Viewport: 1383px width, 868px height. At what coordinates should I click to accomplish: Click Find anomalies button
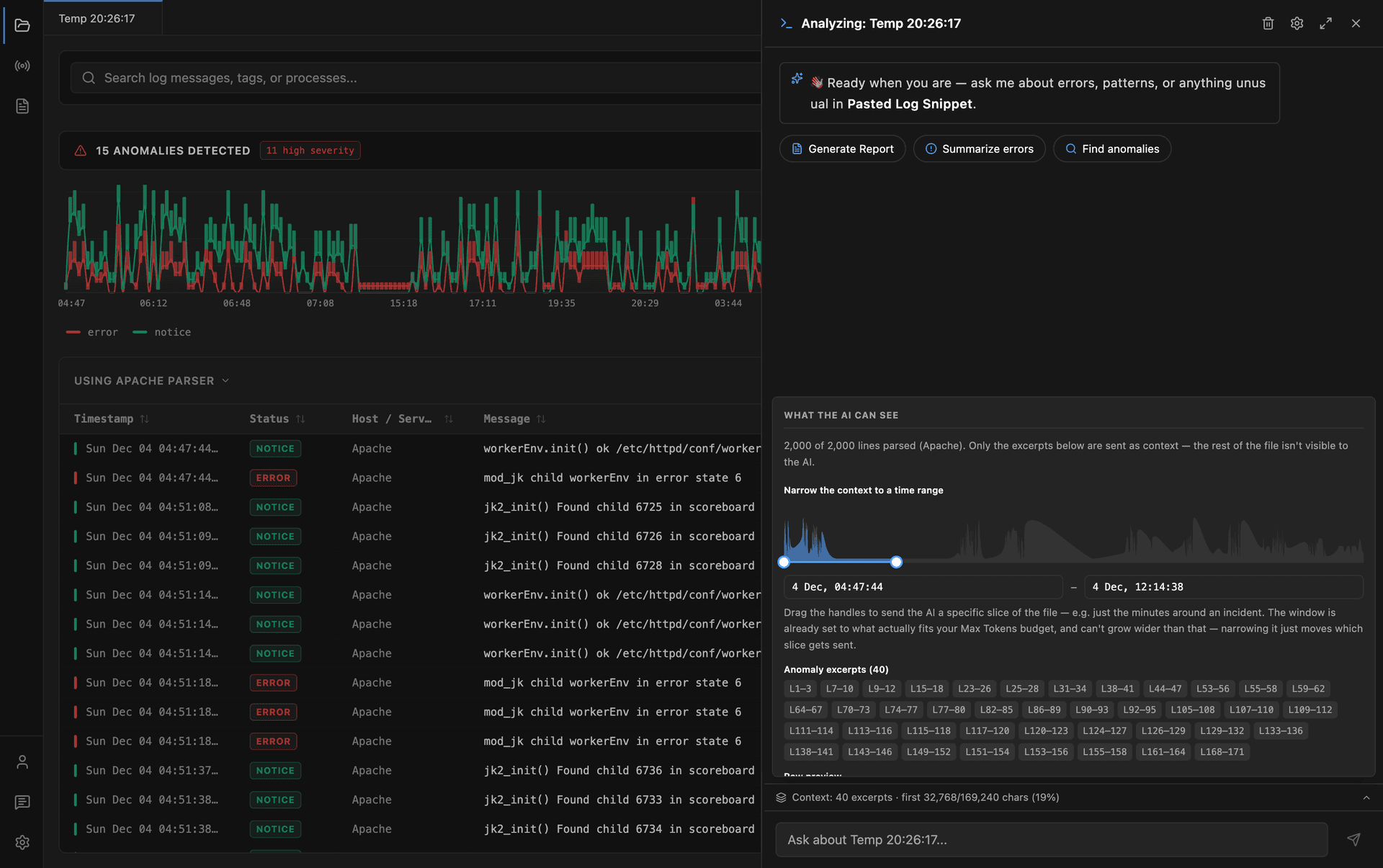[x=1112, y=149]
